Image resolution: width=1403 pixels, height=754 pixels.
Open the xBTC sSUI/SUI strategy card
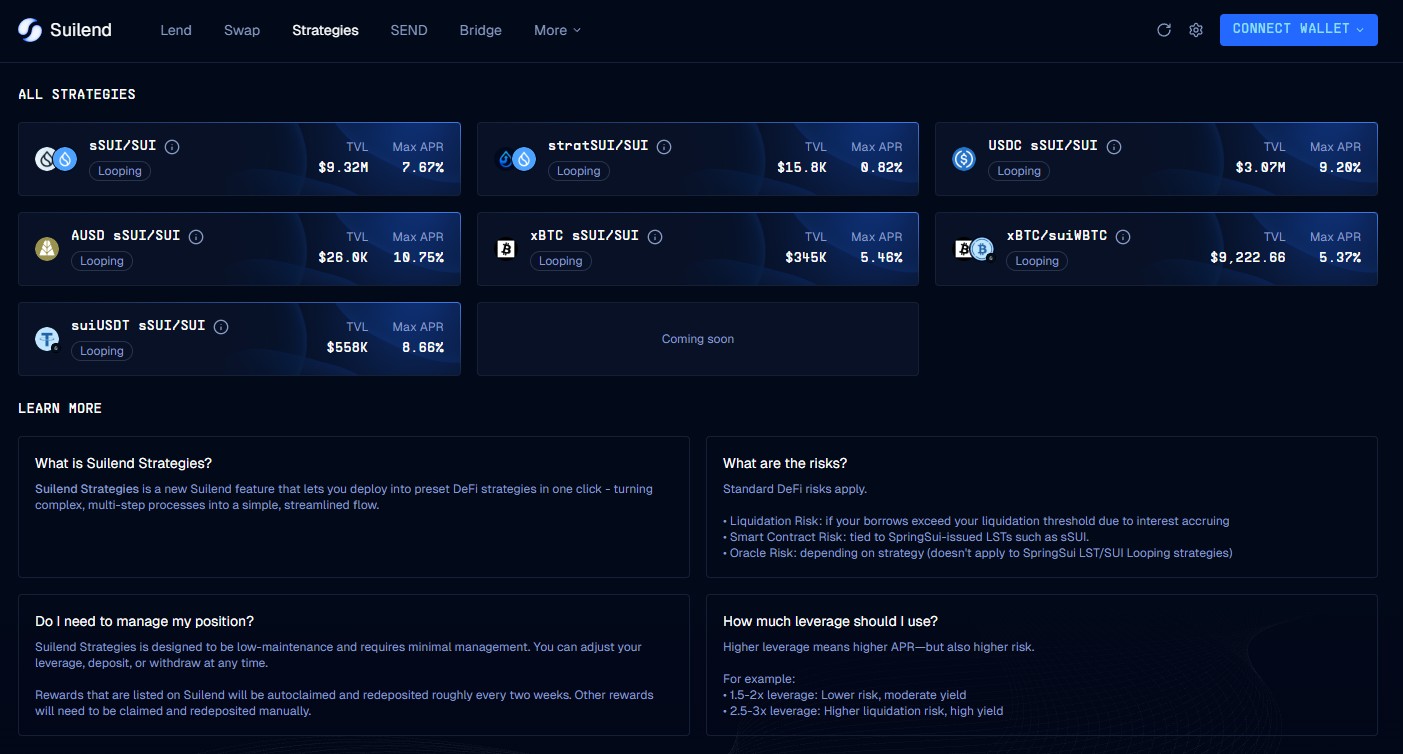point(697,249)
